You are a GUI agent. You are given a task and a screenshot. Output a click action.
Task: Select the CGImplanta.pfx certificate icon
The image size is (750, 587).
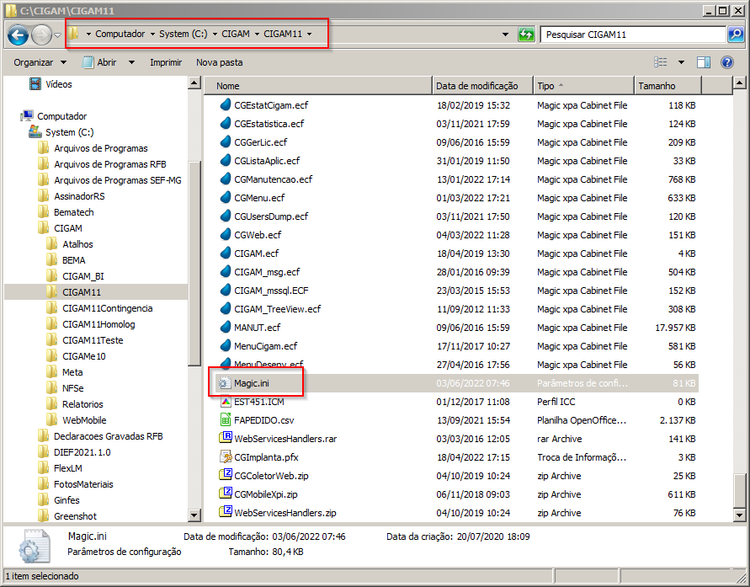[225, 457]
